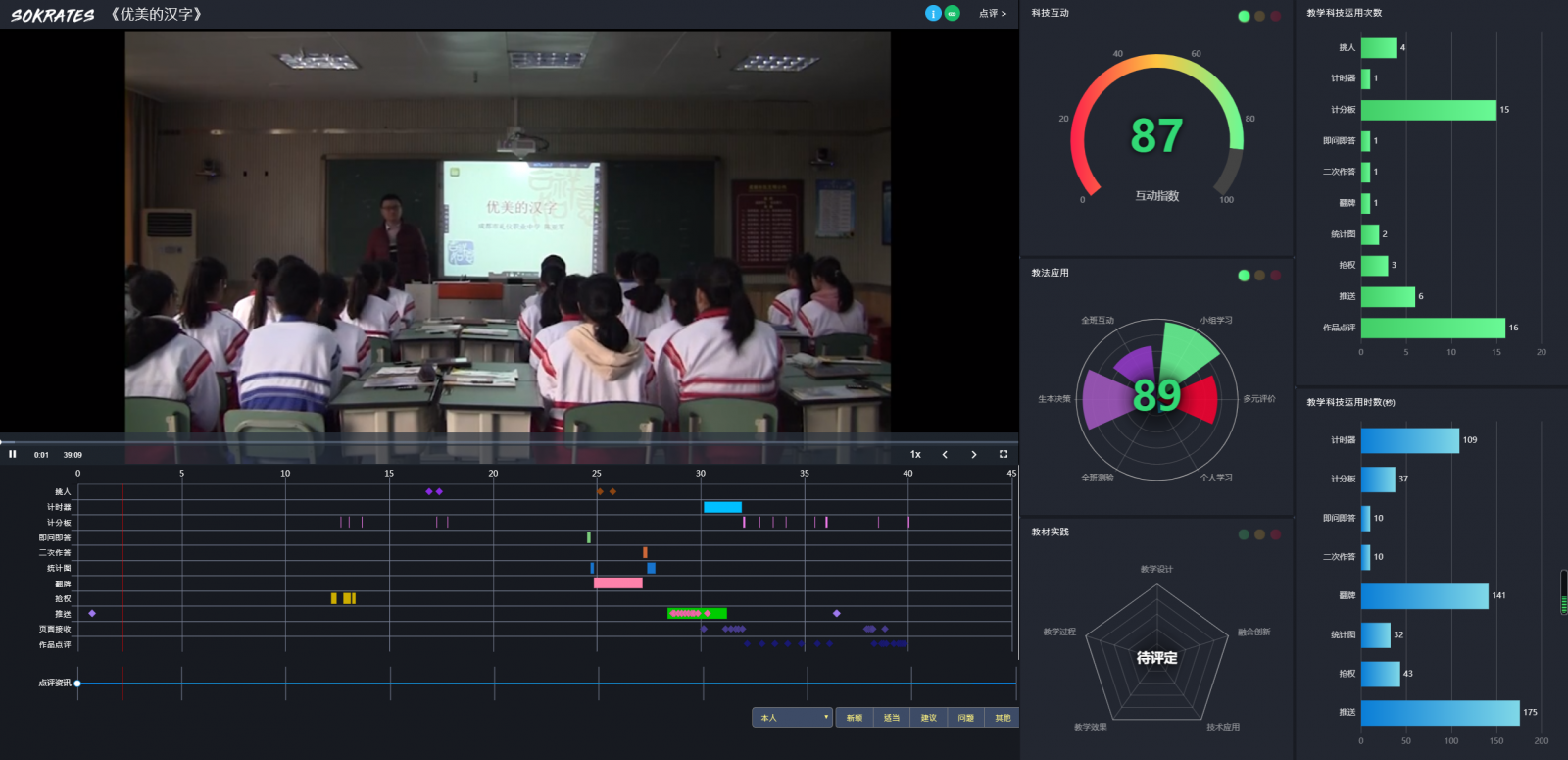
Task: Click the 问题 button
Action: pos(965,718)
